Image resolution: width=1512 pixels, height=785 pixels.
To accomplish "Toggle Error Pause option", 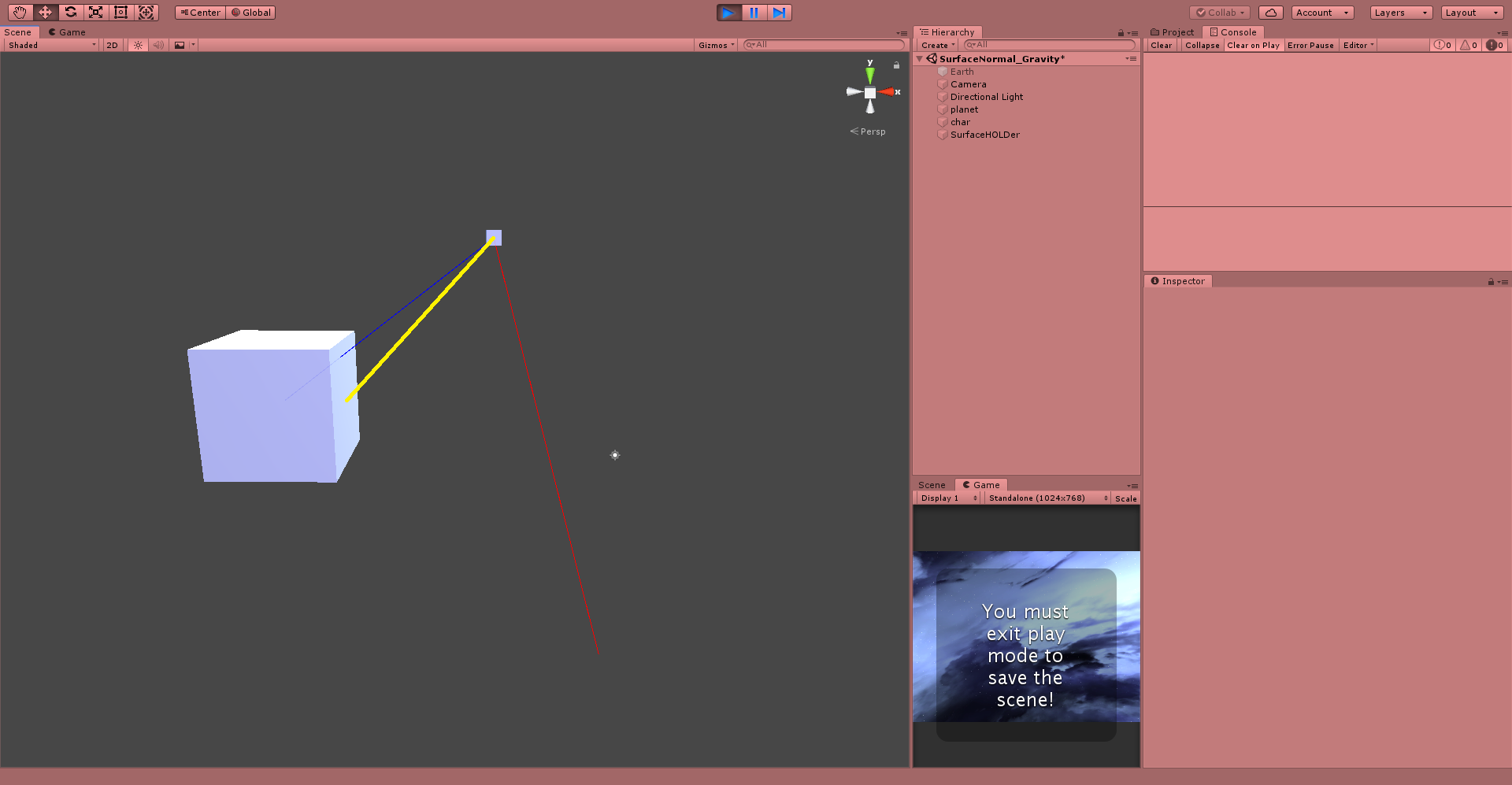I will coord(1311,46).
